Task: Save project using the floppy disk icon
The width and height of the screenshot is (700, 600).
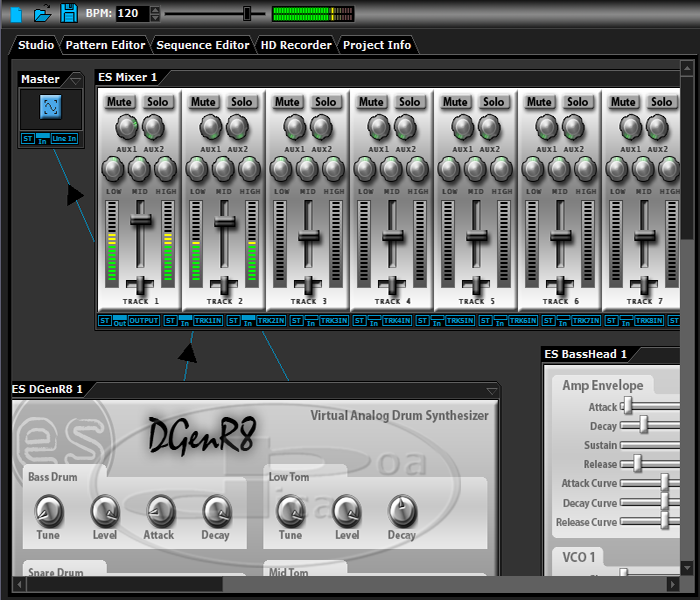Action: (x=68, y=14)
